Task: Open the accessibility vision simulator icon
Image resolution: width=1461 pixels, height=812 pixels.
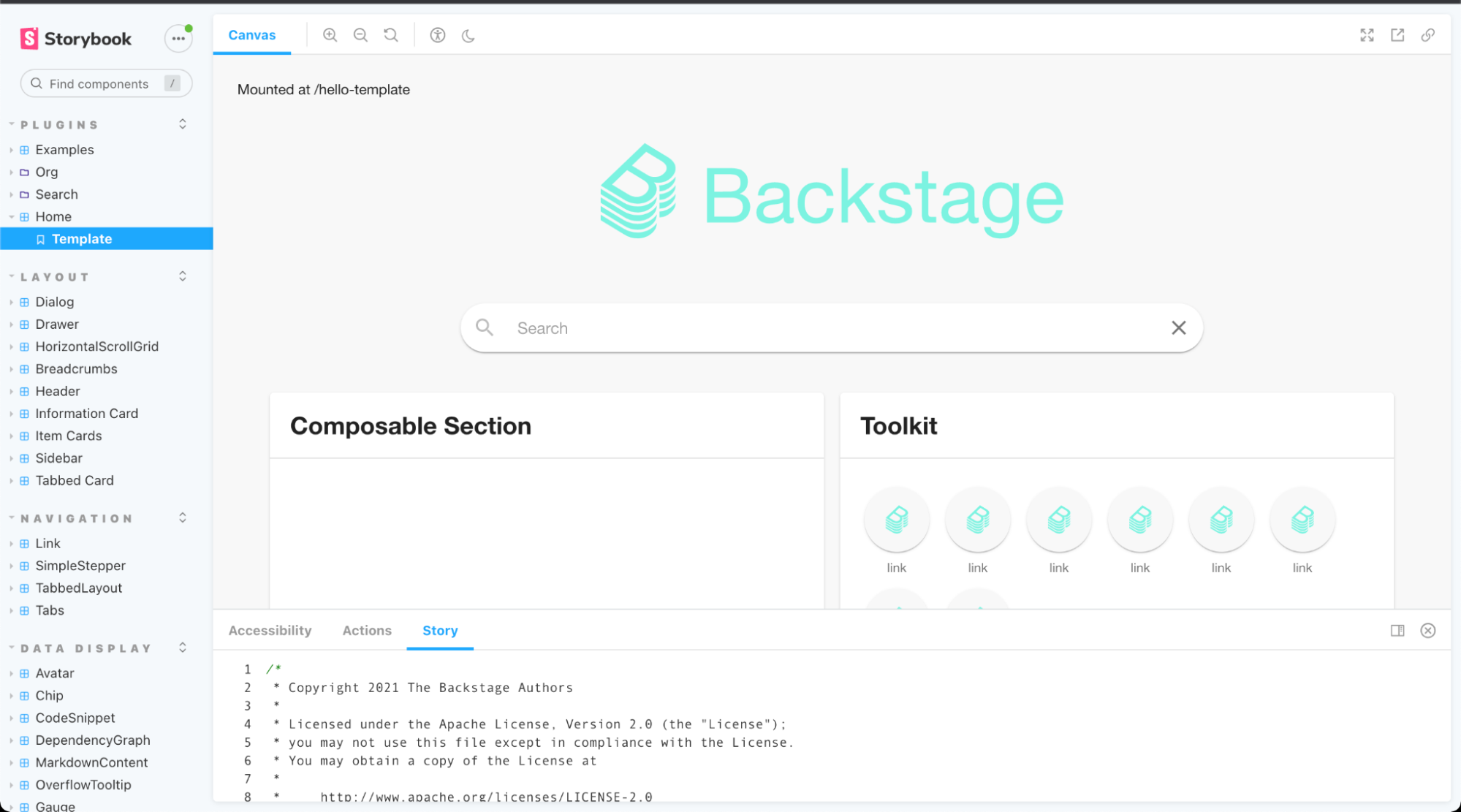Action: 438,35
